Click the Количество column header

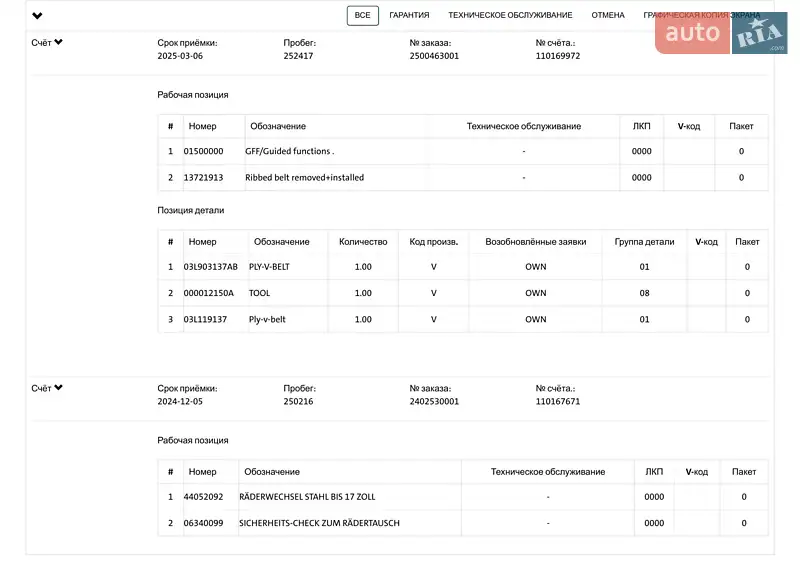pos(363,241)
